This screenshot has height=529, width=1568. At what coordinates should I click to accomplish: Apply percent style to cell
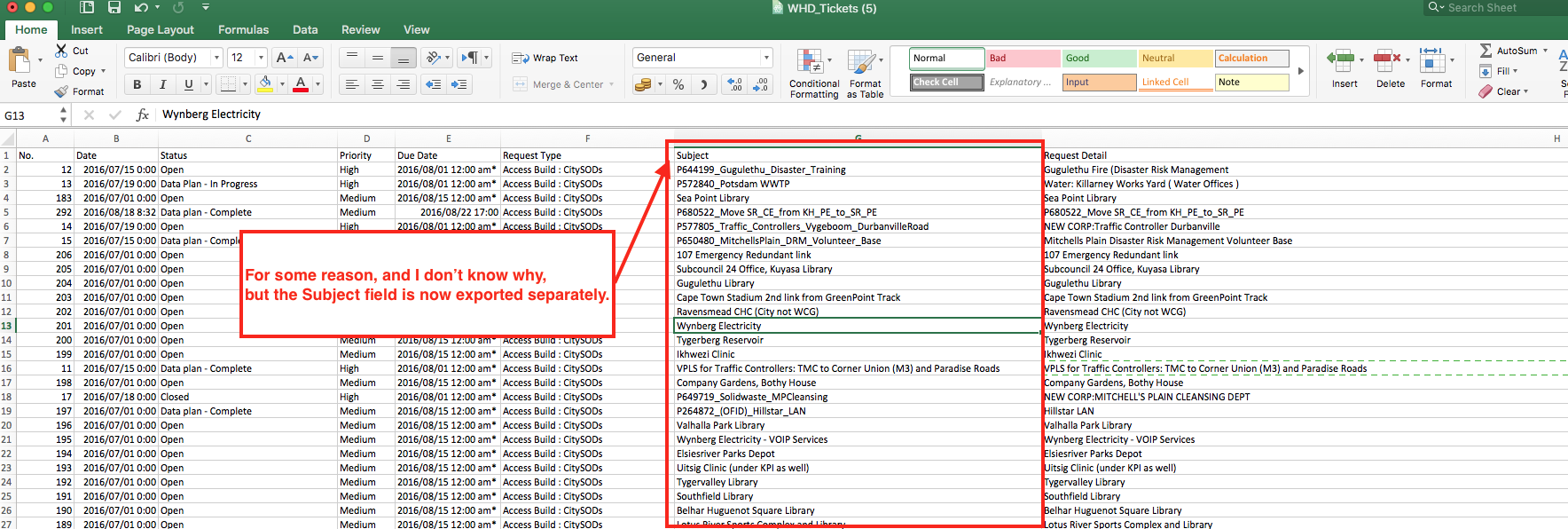pos(678,84)
